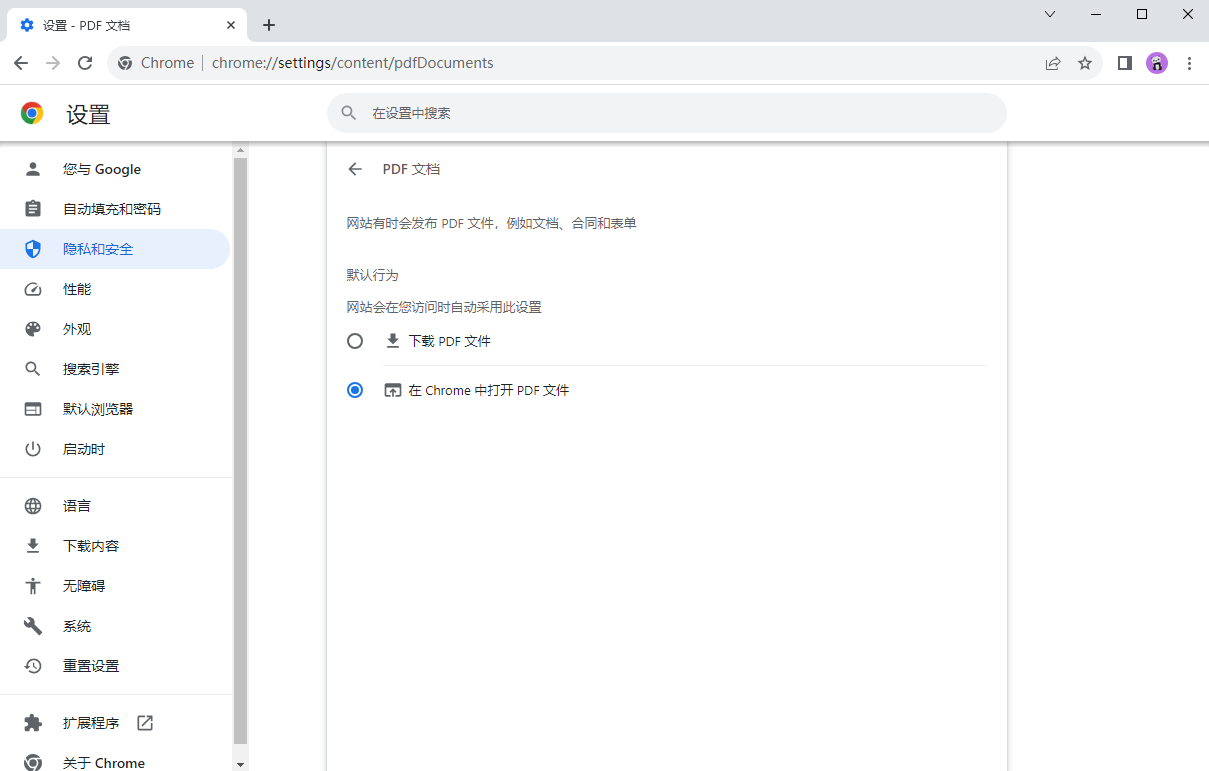
Task: Open 重置设置 section
Action: click(x=115, y=666)
